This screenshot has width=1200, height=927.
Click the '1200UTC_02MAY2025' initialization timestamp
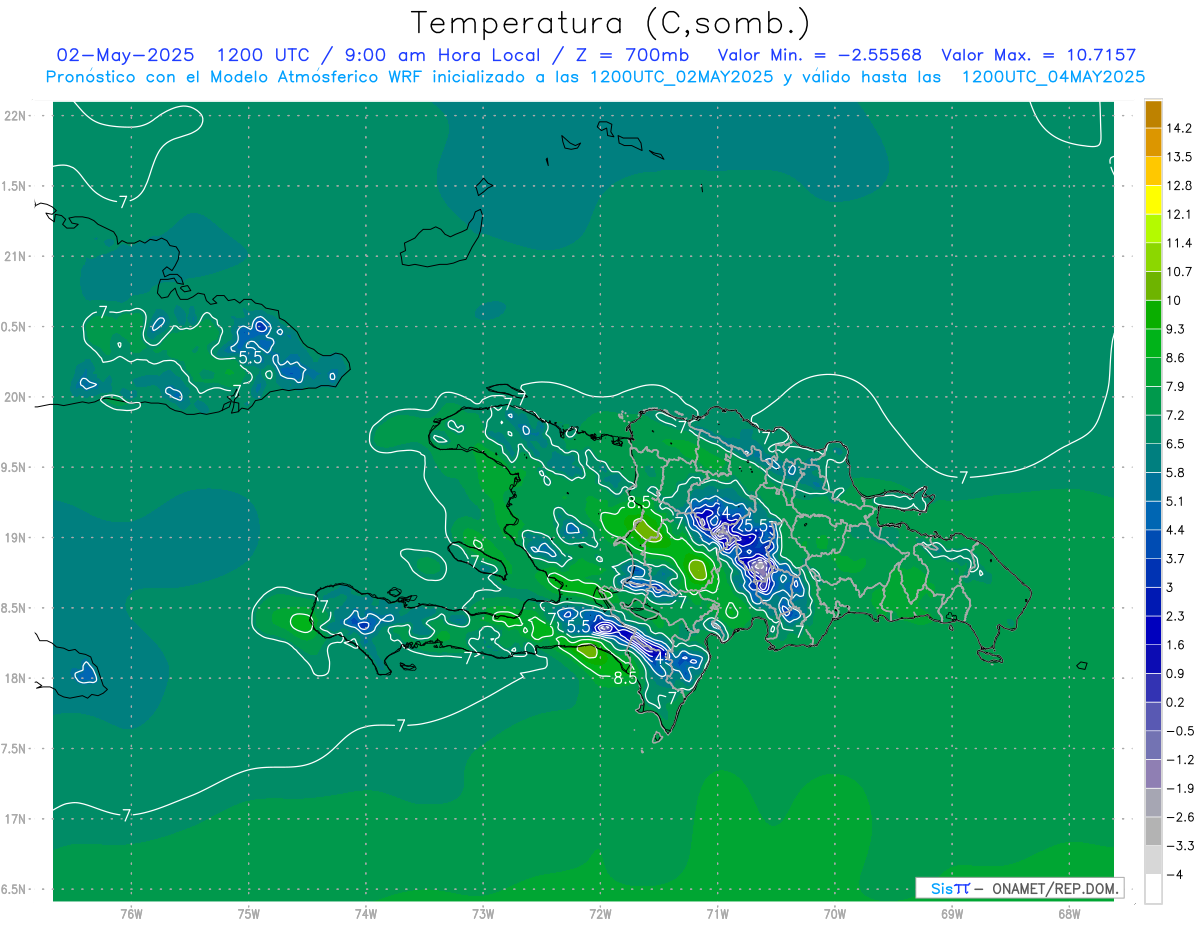click(682, 76)
